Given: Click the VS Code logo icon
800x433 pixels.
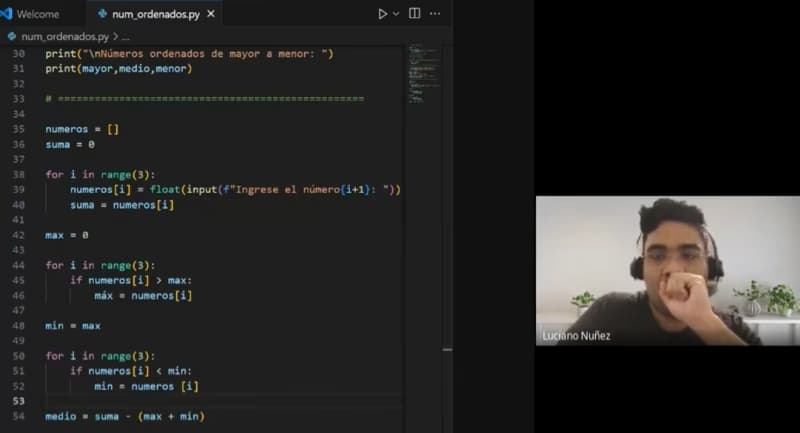Looking at the screenshot, I should [x=6, y=13].
